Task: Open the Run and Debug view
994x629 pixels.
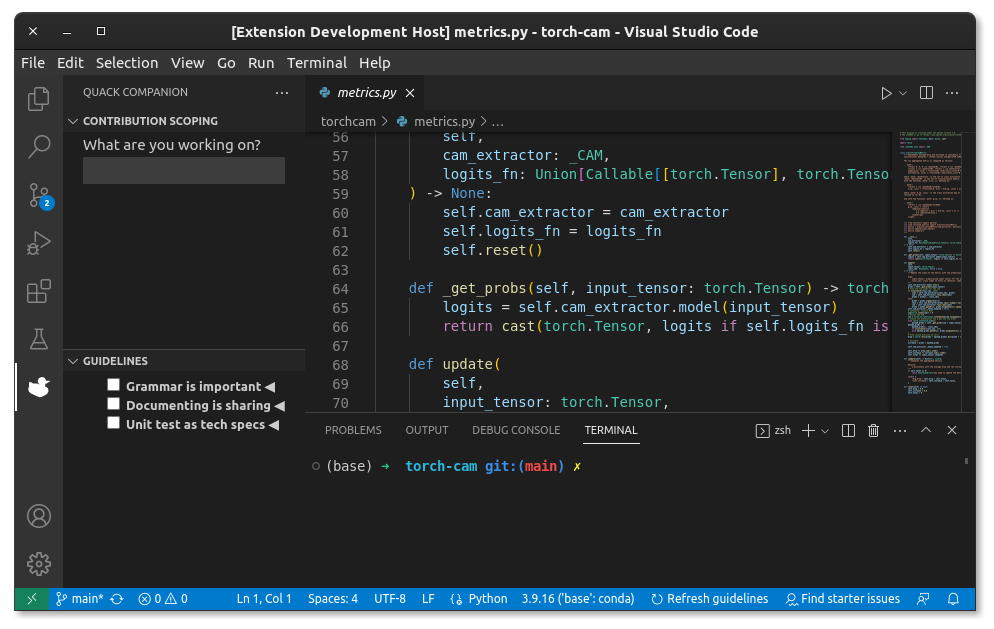Action: 39,242
